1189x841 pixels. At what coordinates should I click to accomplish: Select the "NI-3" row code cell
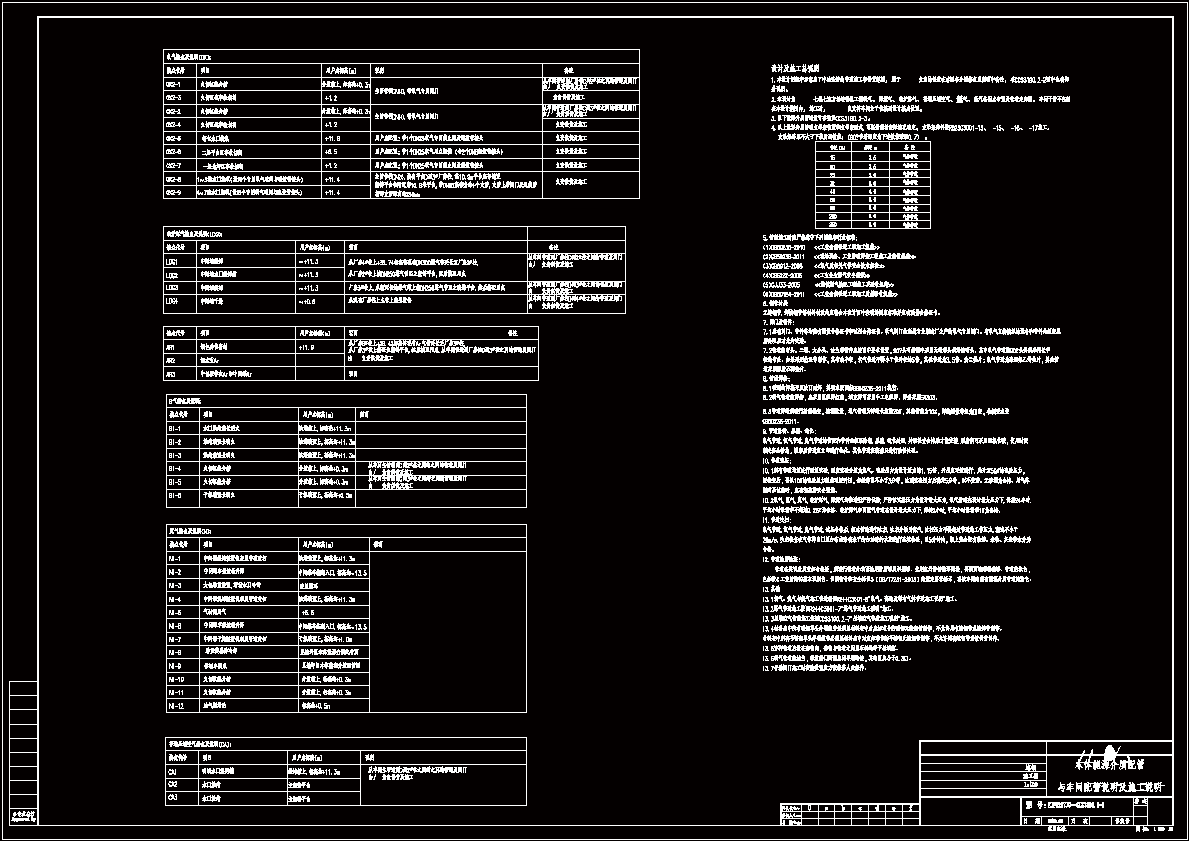pos(183,585)
